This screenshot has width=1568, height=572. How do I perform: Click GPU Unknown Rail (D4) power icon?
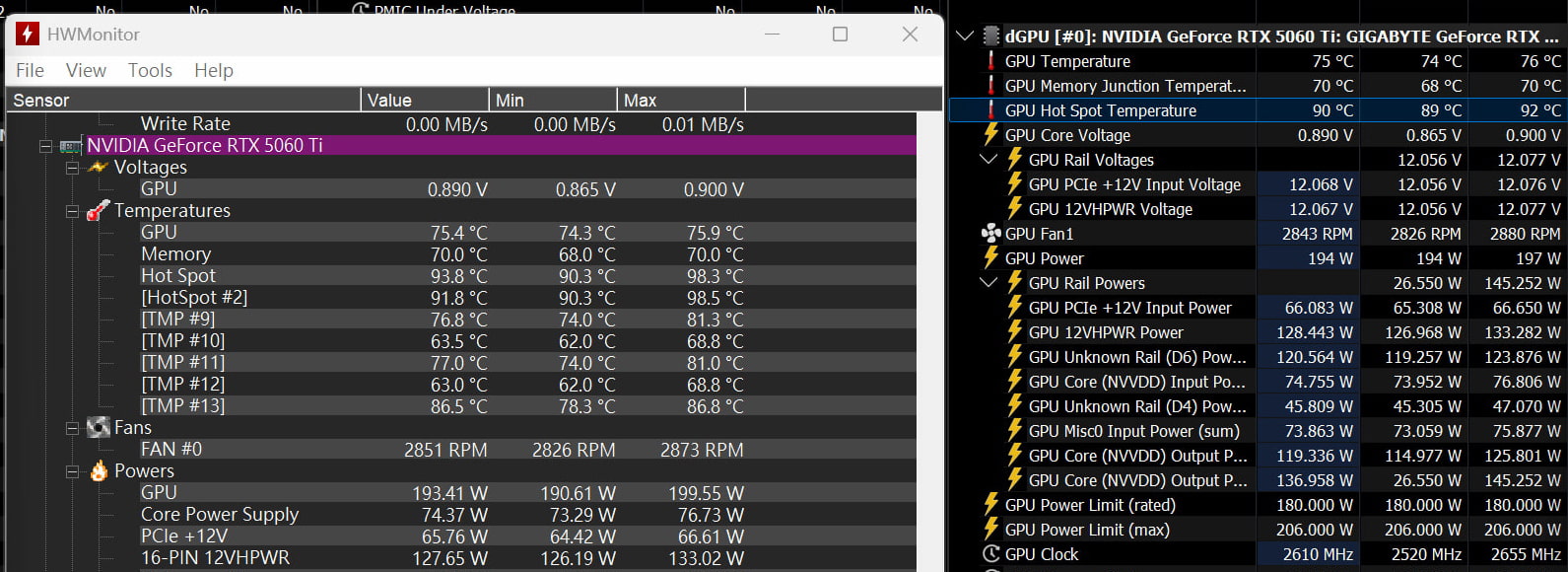tap(1015, 406)
